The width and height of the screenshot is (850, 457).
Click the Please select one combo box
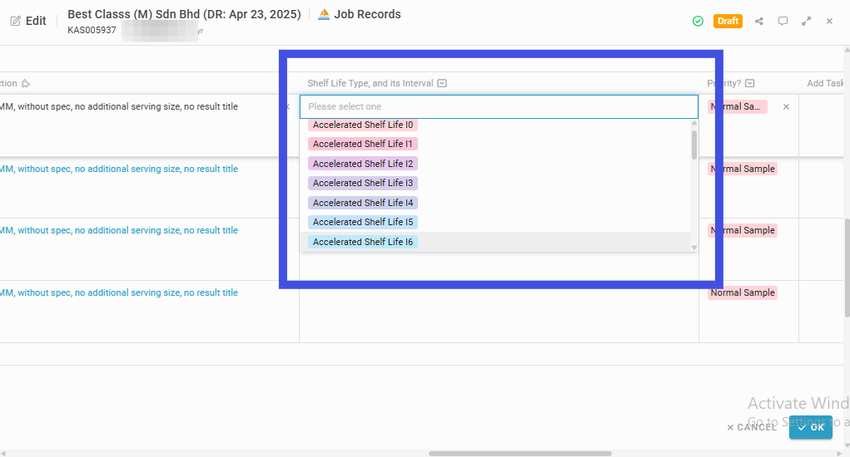(499, 107)
